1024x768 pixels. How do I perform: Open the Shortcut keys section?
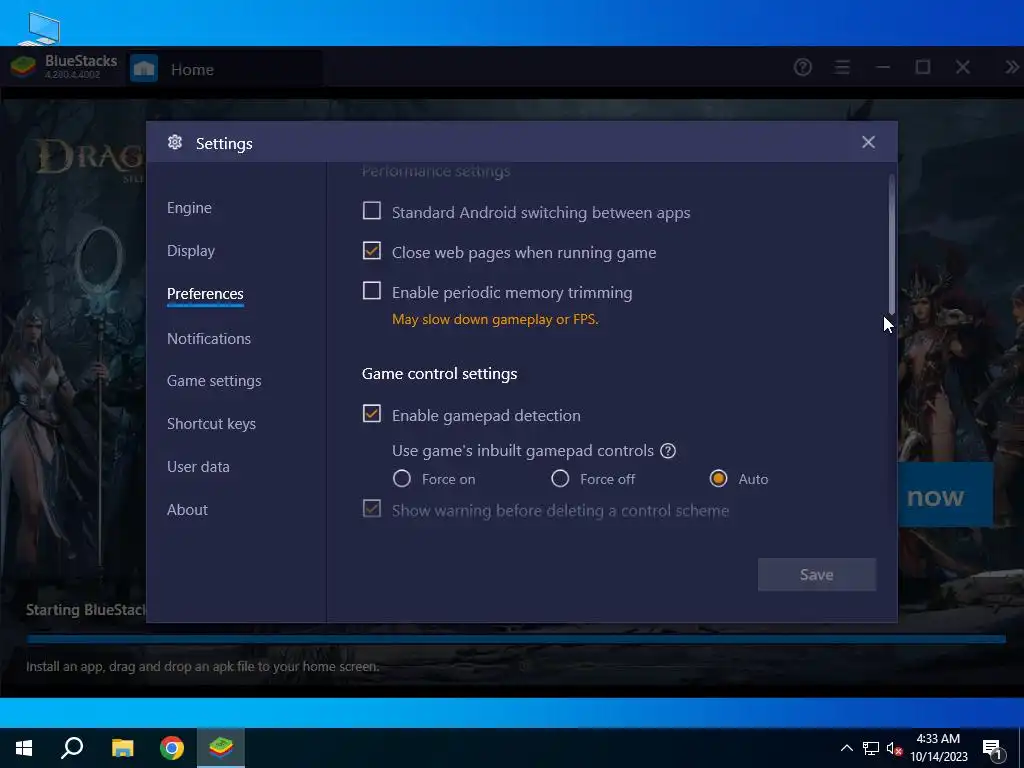click(x=211, y=424)
